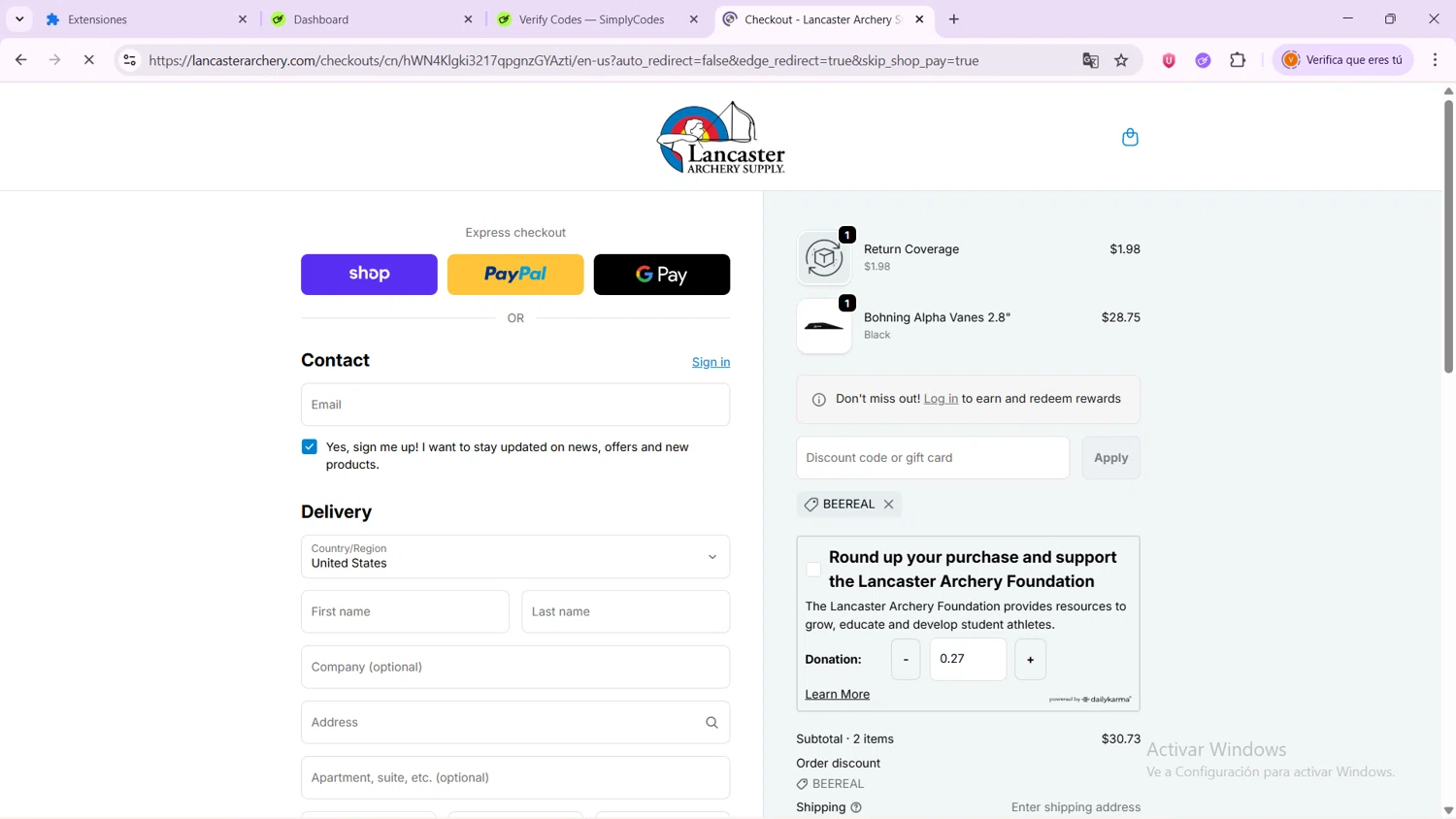
Task: Click the page vertical scrollbar
Action: click(x=1448, y=237)
